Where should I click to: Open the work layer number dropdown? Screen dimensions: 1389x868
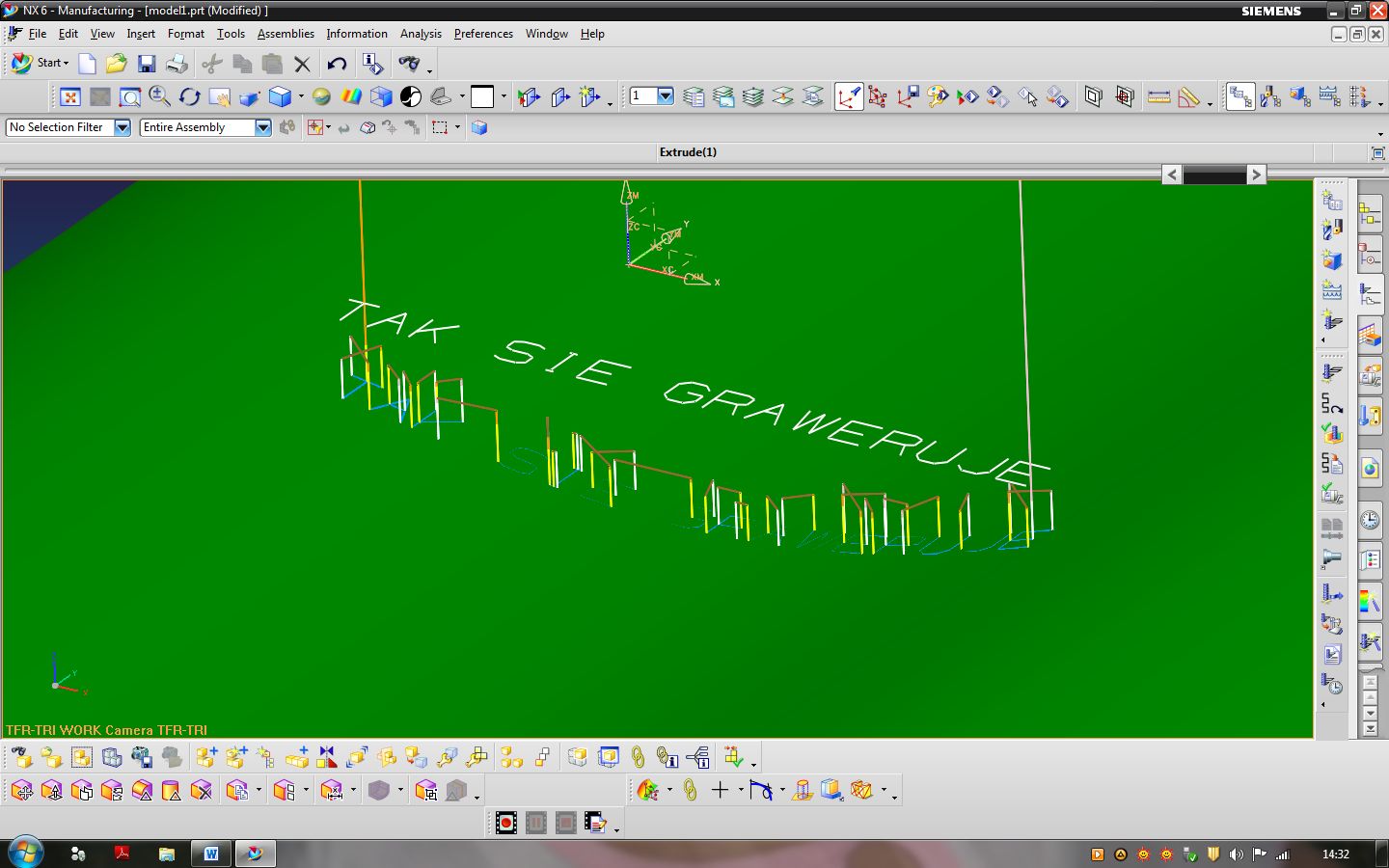click(666, 95)
